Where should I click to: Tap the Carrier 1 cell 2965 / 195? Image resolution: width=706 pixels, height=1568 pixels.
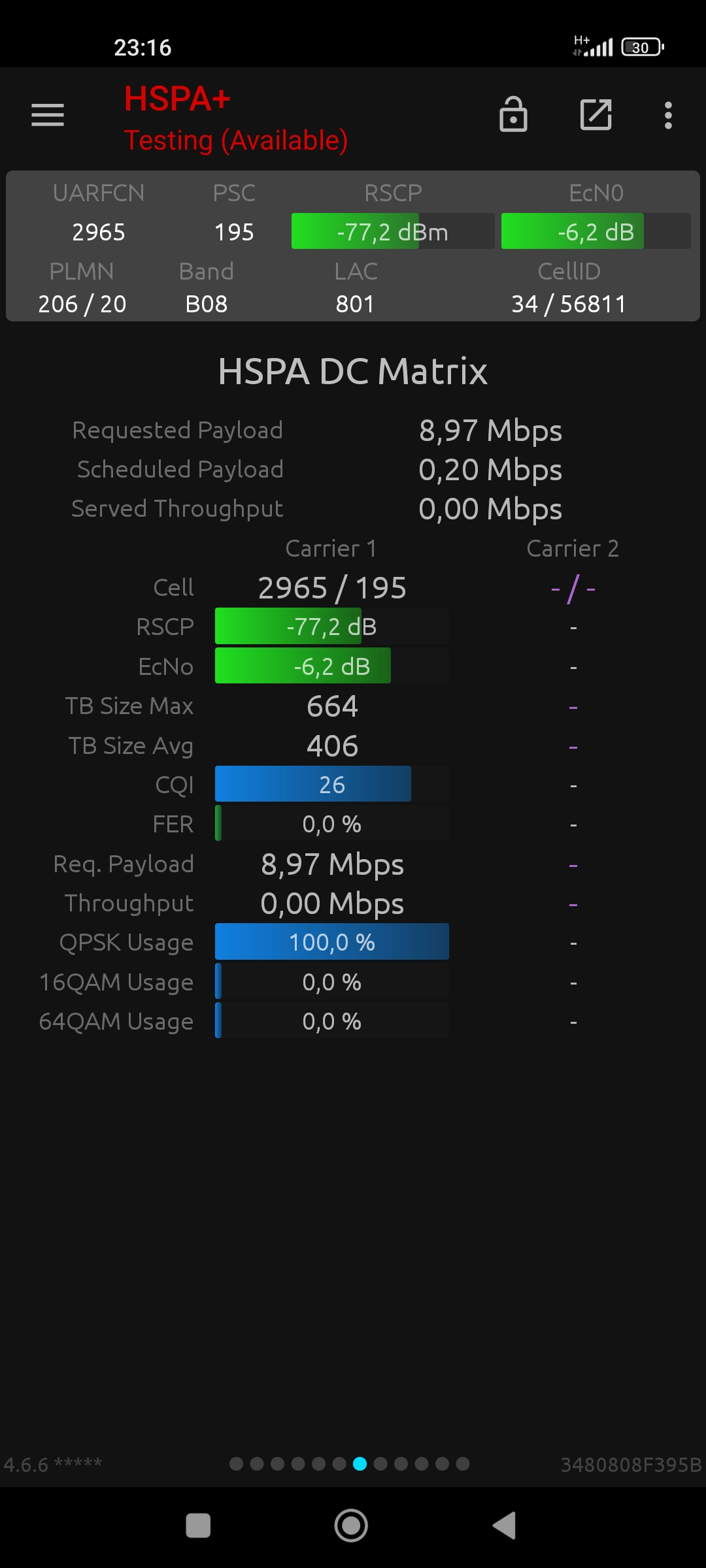point(332,588)
